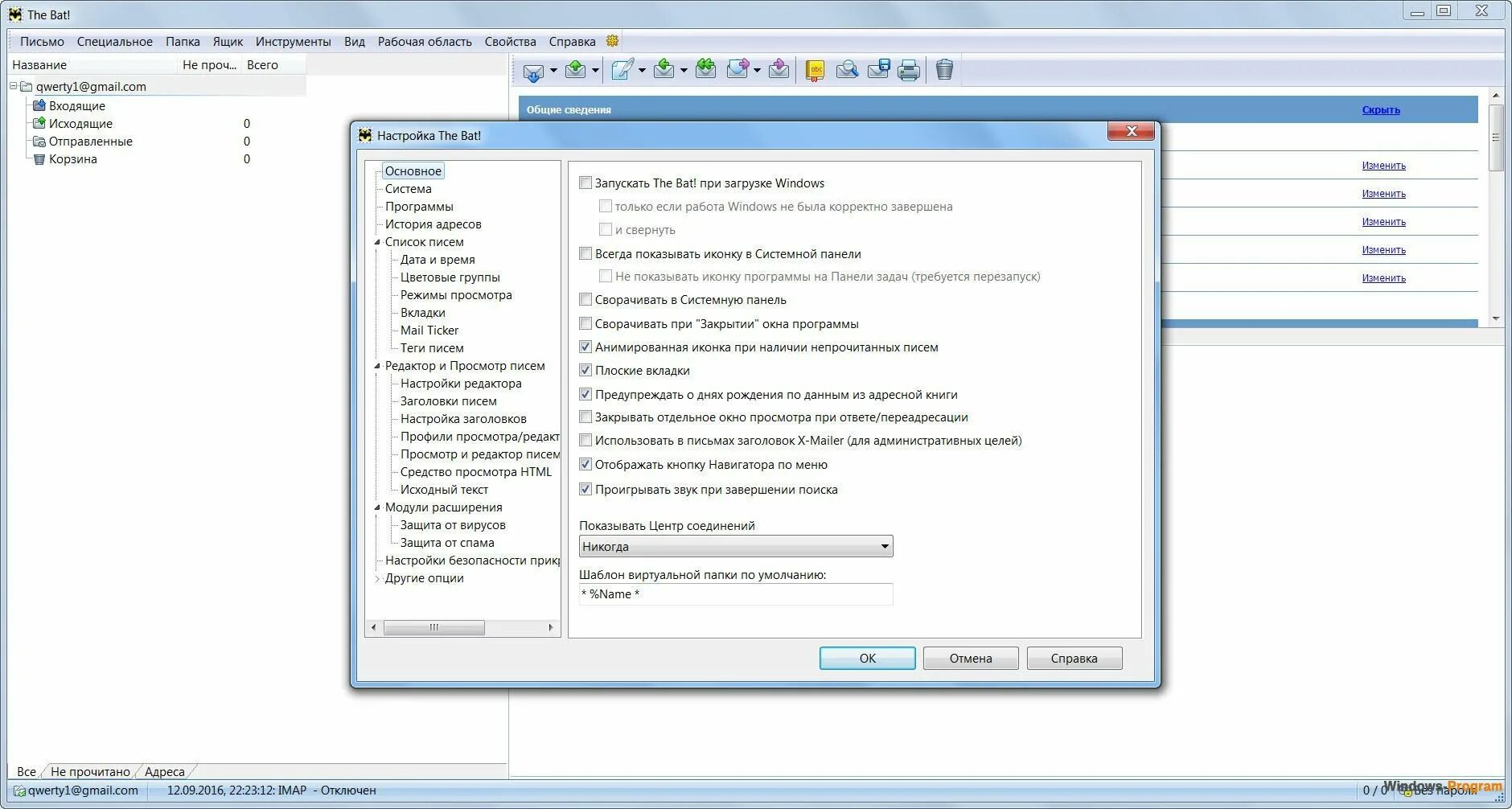Uncheck Плоские вкладки option
The width and height of the screenshot is (1512, 809).
click(x=585, y=371)
